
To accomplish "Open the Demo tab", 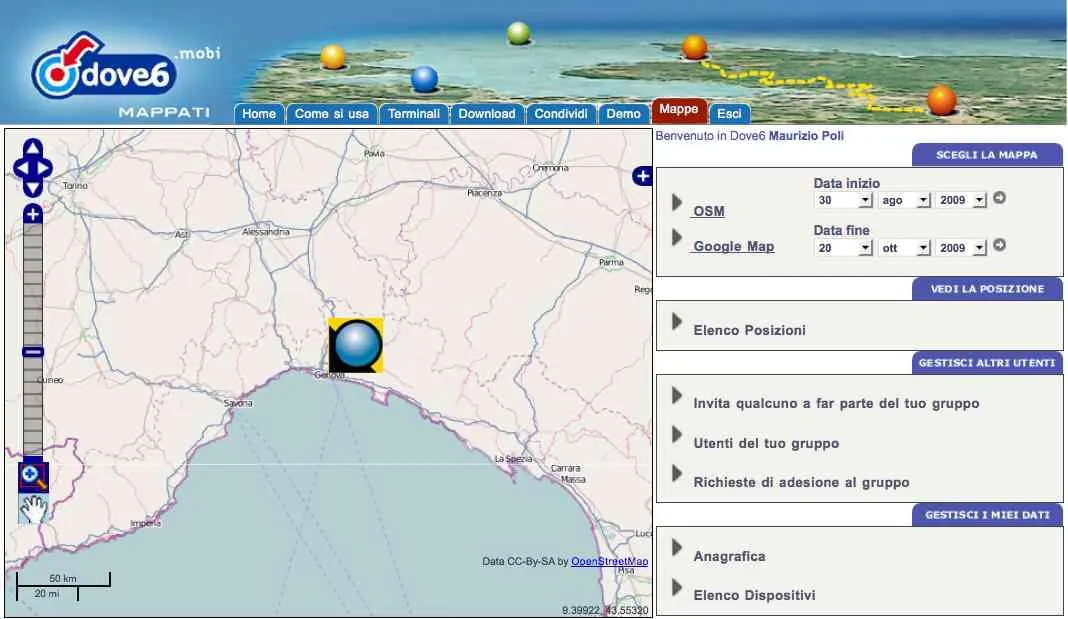I will [623, 114].
